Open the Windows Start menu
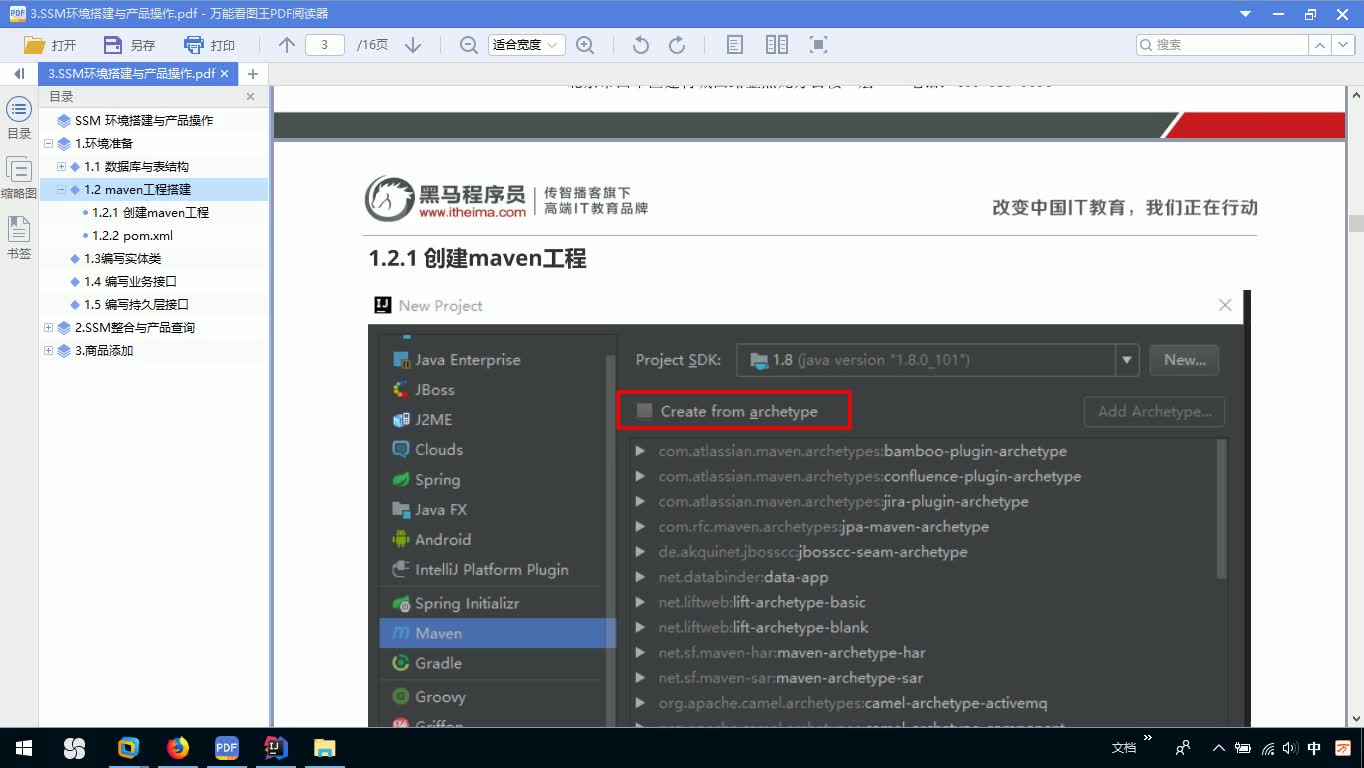The image size is (1364, 768). tap(24, 748)
